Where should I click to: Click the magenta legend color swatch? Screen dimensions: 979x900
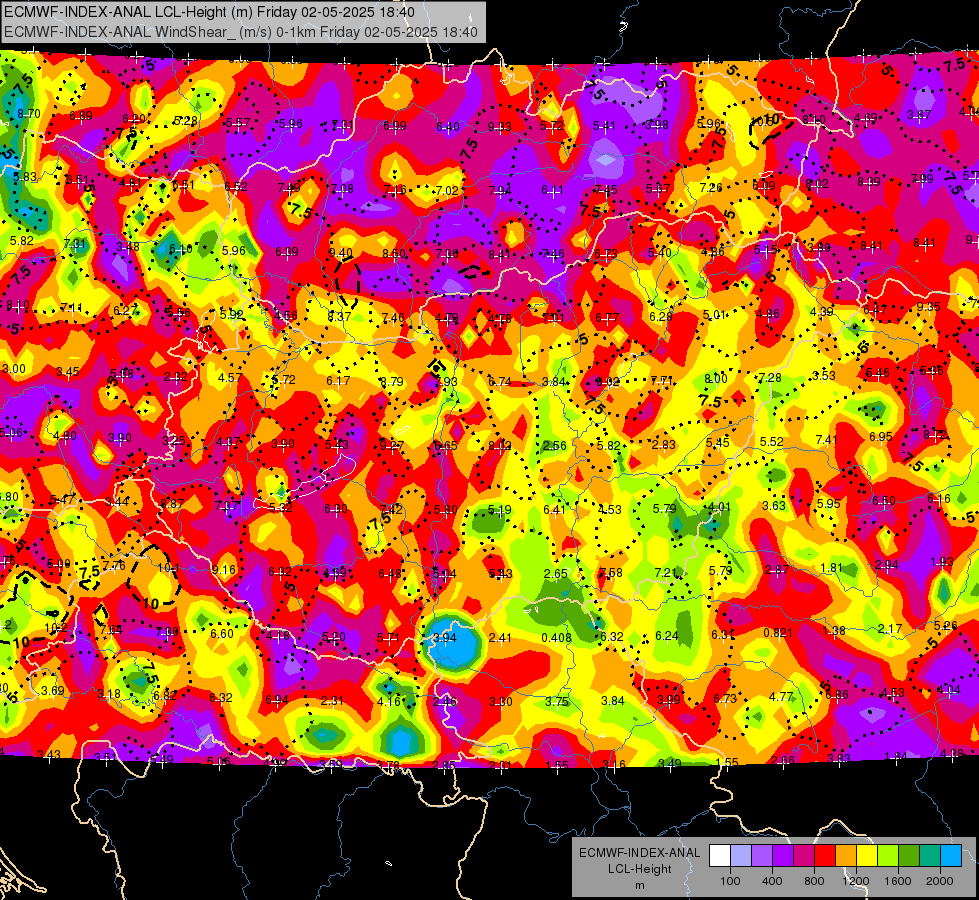pyautogui.click(x=804, y=855)
